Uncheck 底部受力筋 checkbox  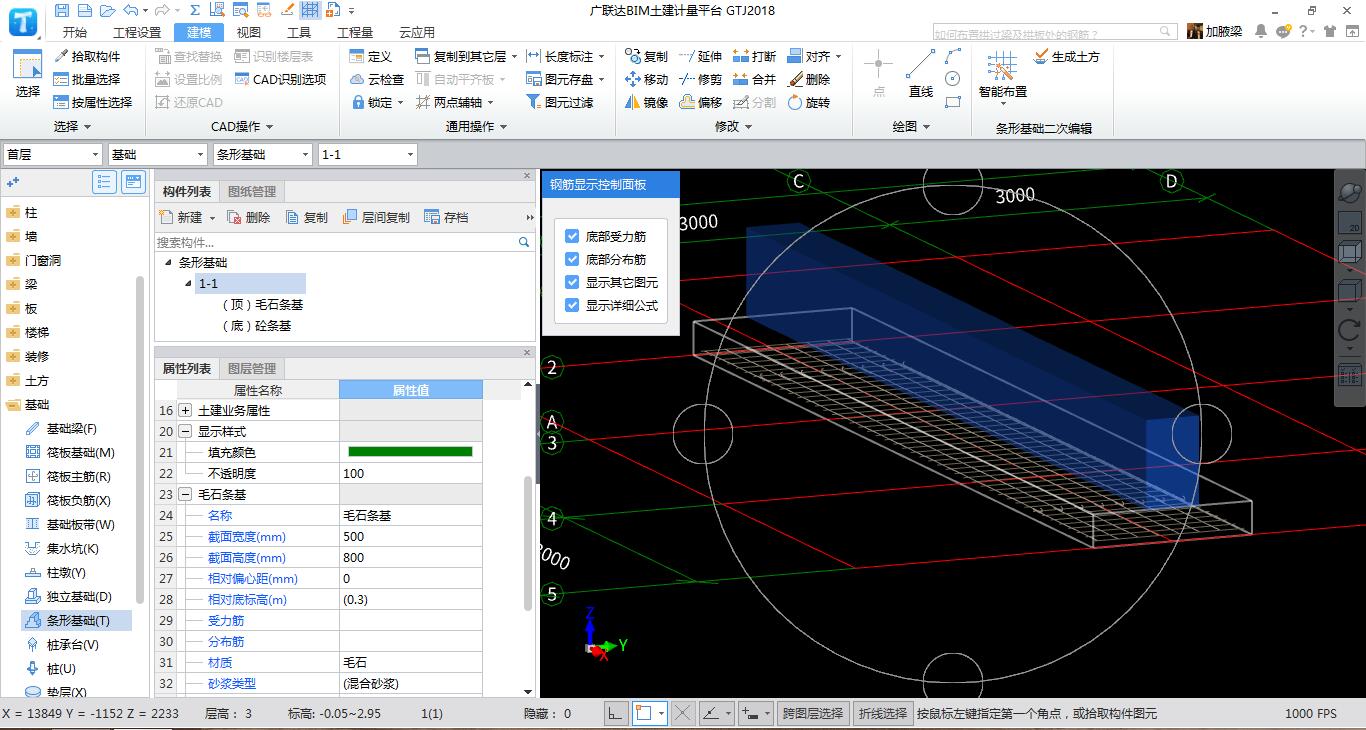[x=572, y=236]
